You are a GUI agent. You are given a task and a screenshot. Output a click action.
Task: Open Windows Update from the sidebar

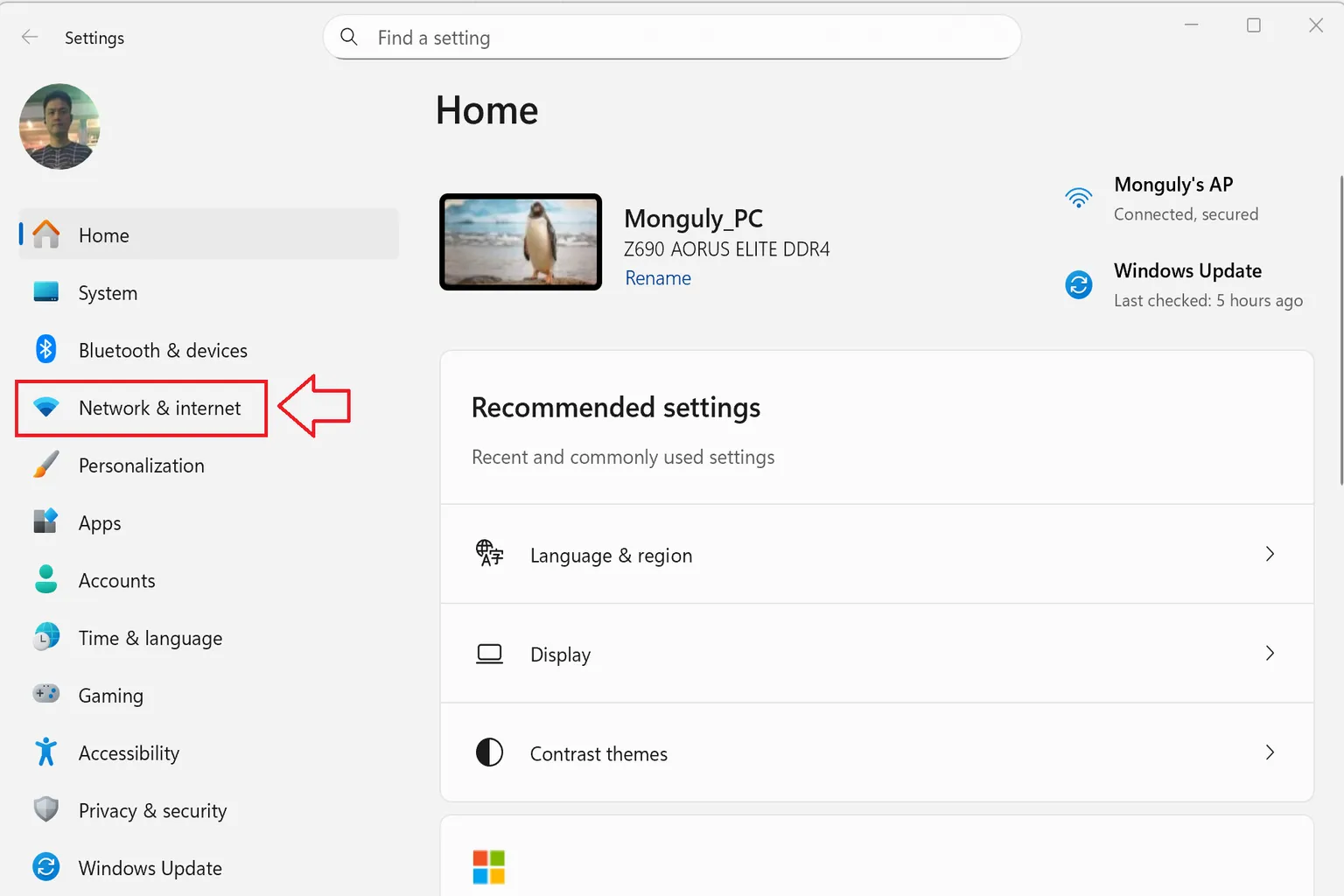[x=208, y=868]
